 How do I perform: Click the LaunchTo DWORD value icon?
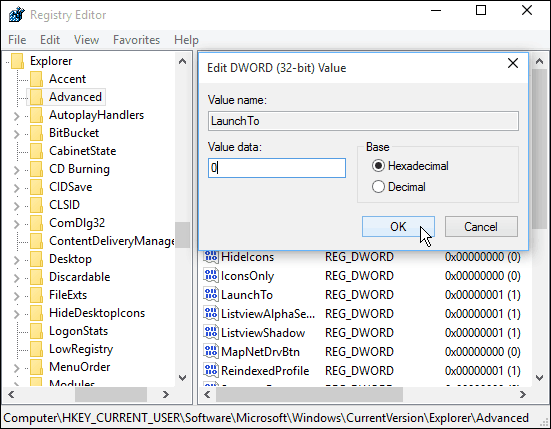211,295
